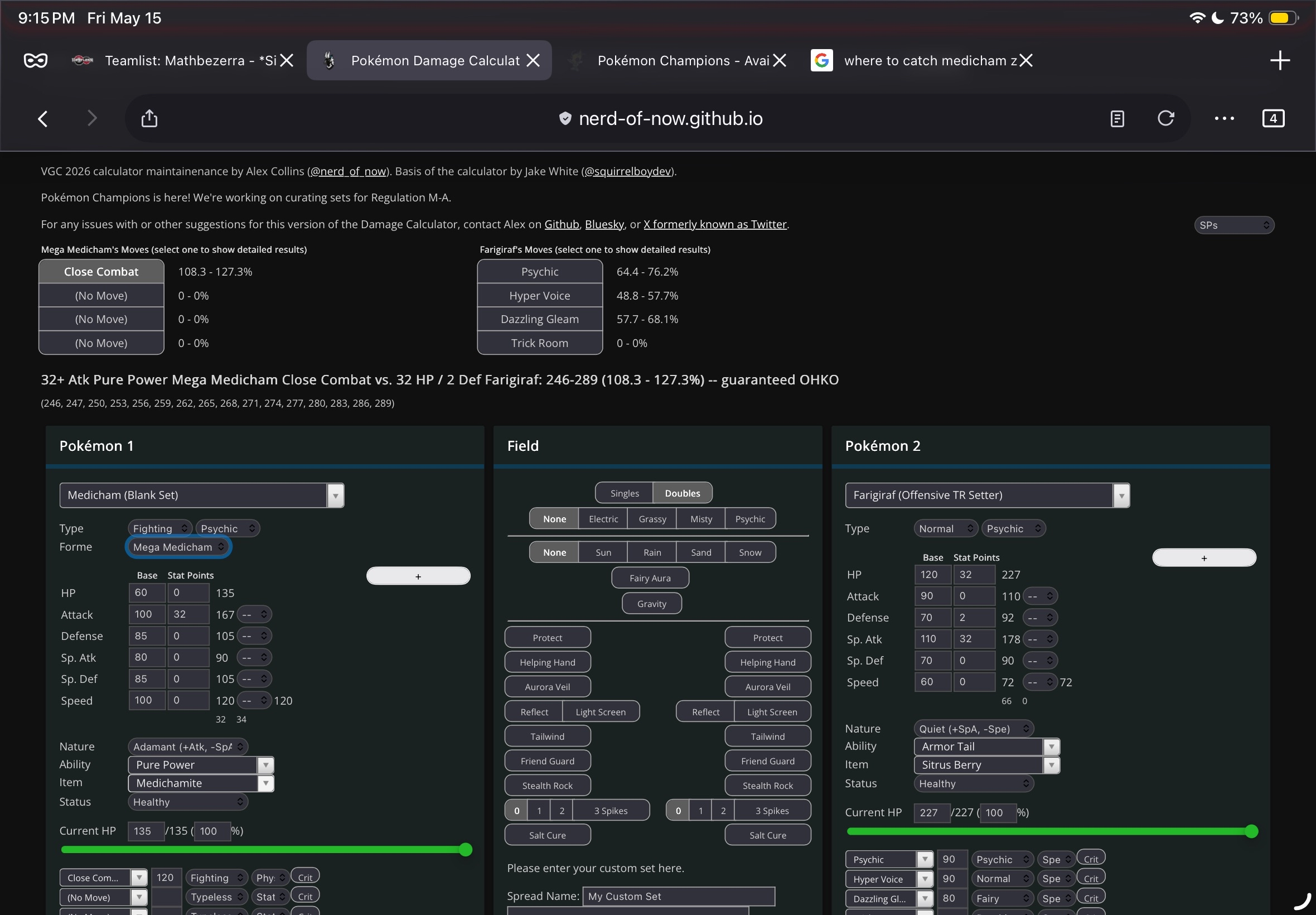Open the Github contact link
Image resolution: width=1316 pixels, height=915 pixels.
(x=562, y=224)
